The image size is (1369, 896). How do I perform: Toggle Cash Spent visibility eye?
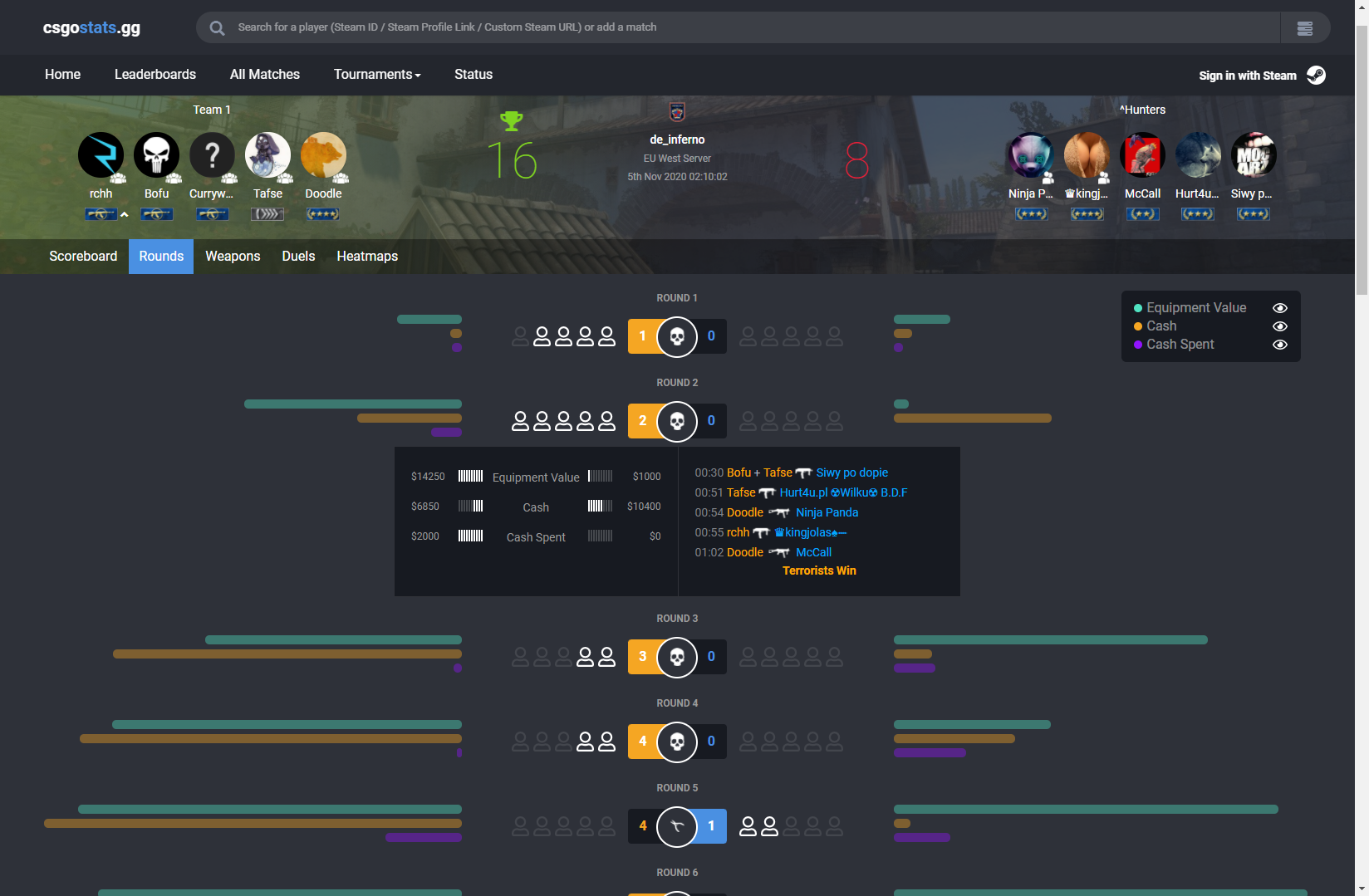pos(1280,345)
